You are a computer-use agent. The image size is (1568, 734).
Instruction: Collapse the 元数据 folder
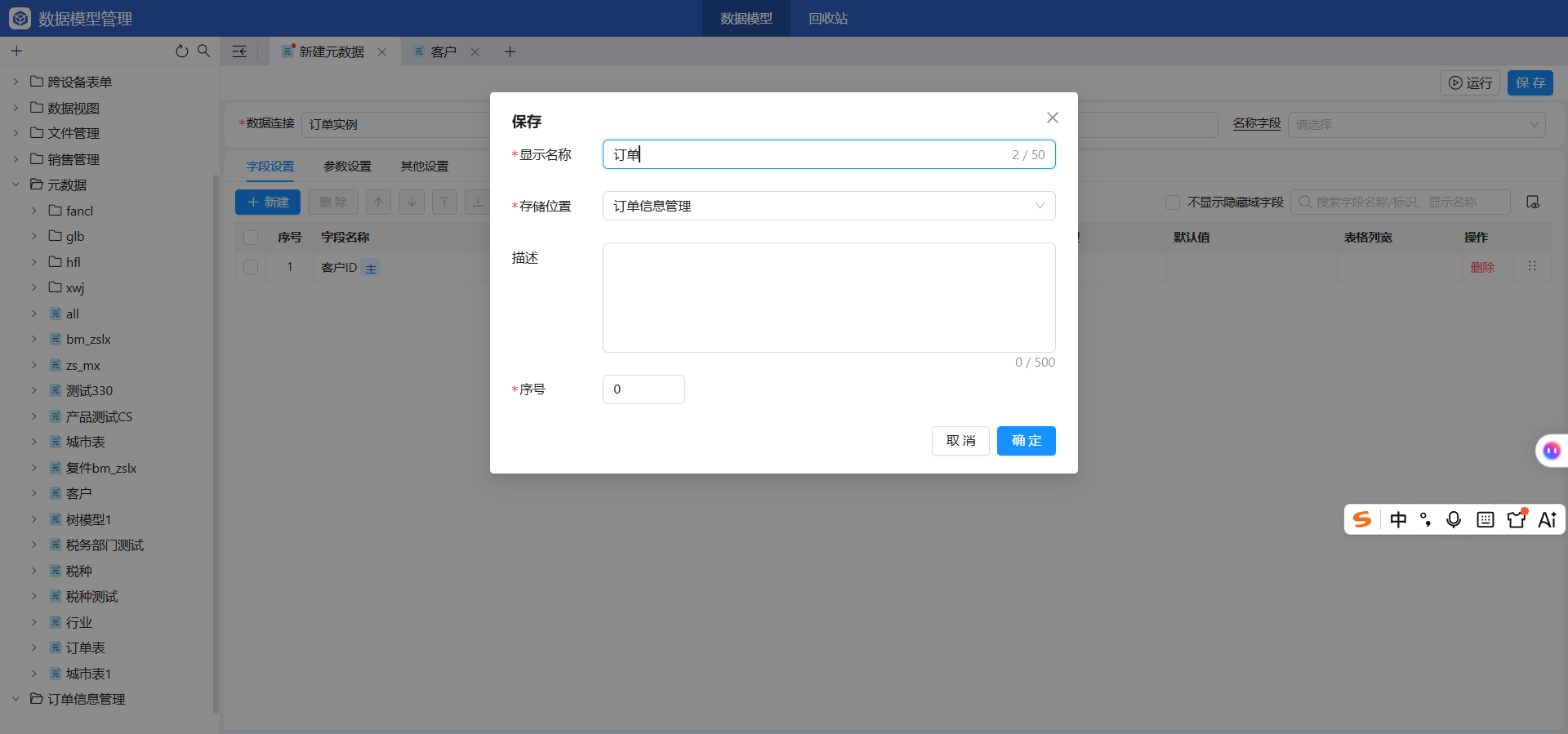(16, 185)
